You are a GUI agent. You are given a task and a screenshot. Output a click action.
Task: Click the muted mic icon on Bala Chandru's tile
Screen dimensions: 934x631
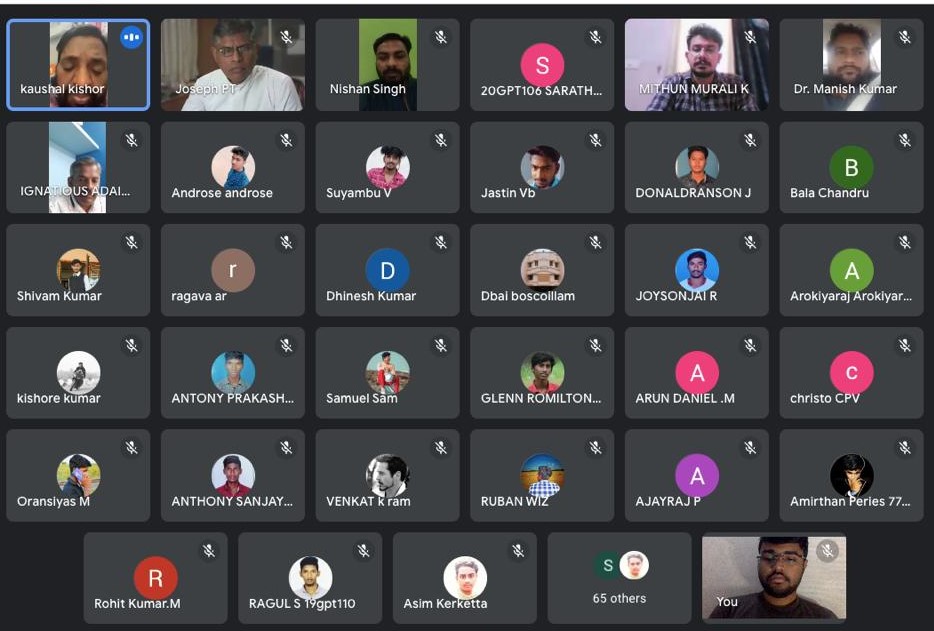pyautogui.click(x=905, y=141)
